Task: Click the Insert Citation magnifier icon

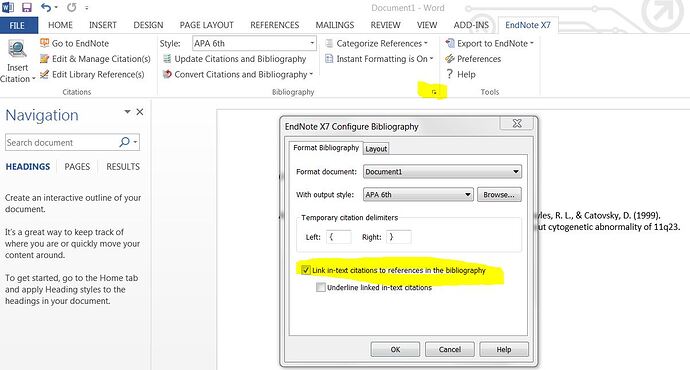Action: (17, 50)
